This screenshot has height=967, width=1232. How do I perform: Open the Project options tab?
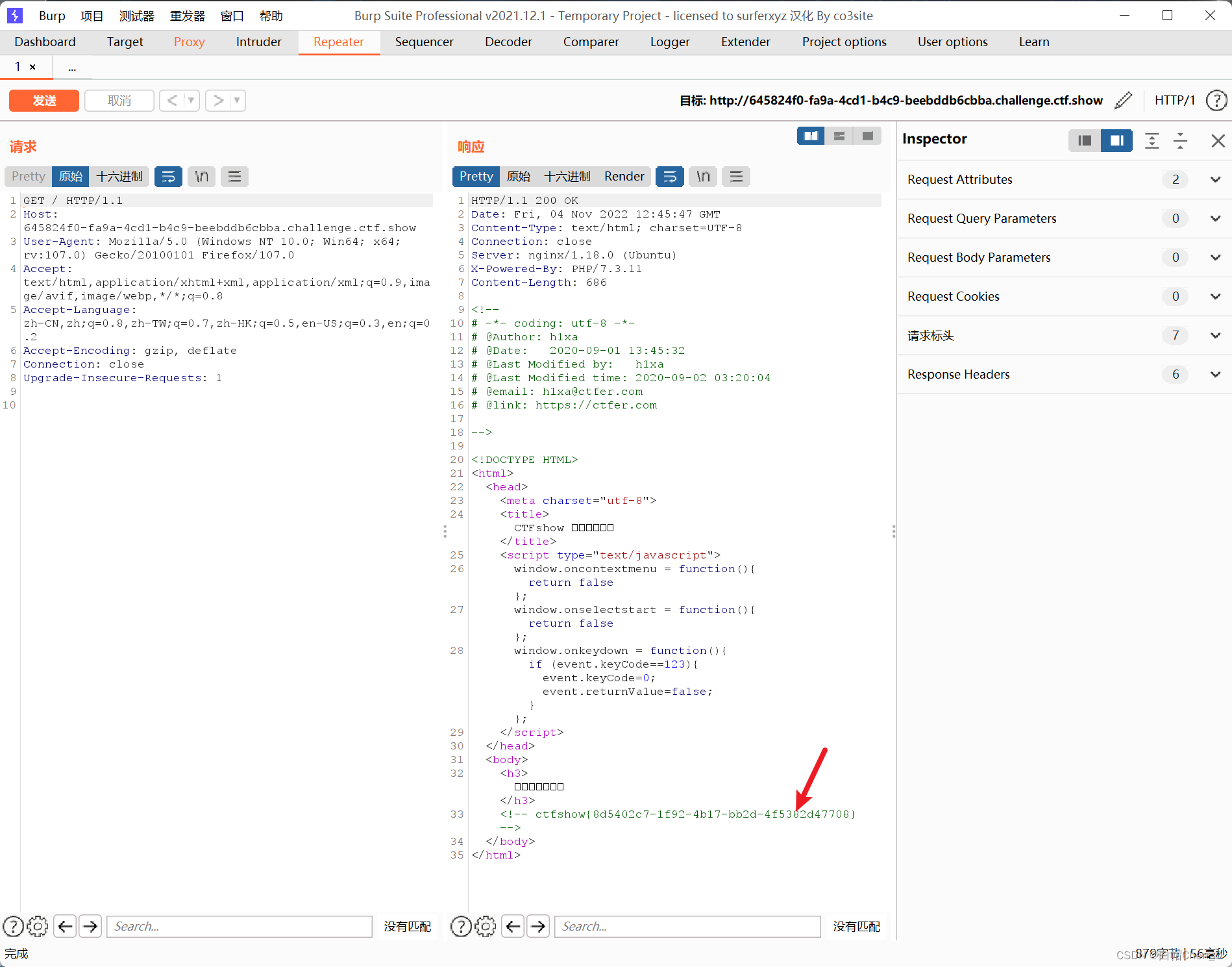pos(844,42)
